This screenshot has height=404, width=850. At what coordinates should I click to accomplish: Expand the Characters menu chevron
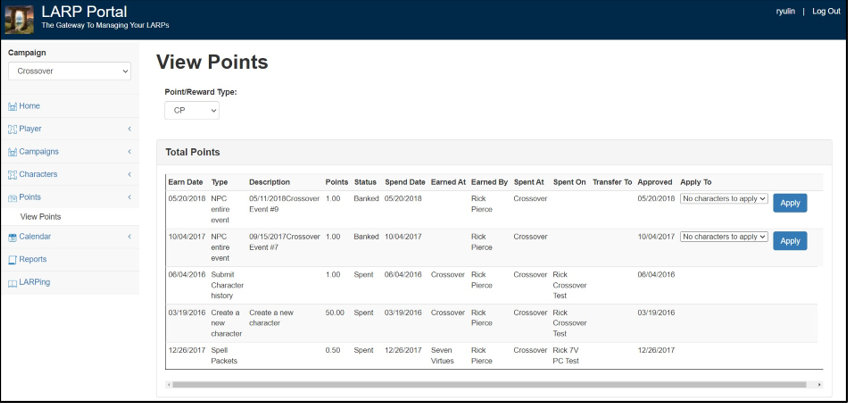pos(129,175)
